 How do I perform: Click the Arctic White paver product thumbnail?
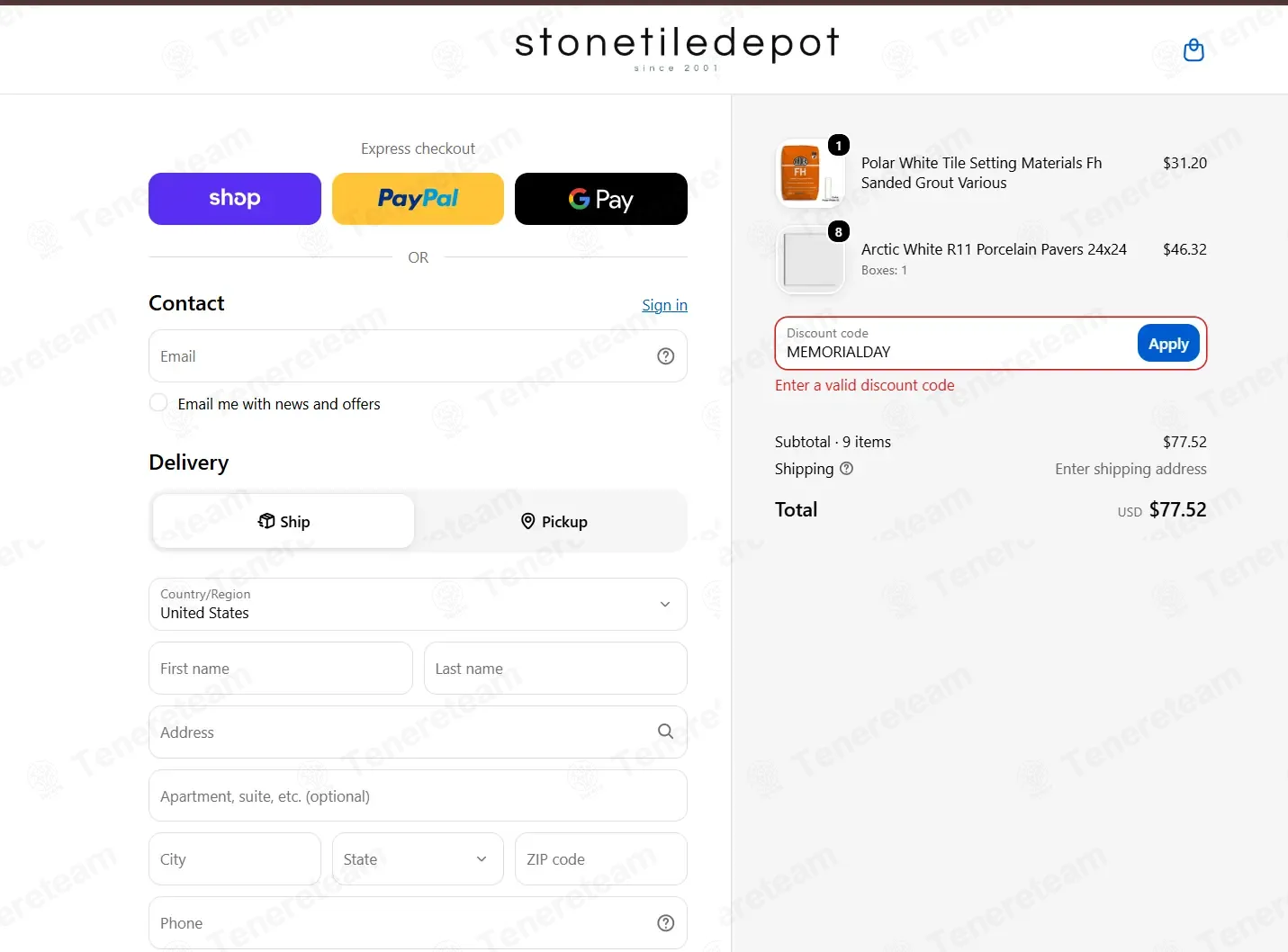click(x=810, y=259)
